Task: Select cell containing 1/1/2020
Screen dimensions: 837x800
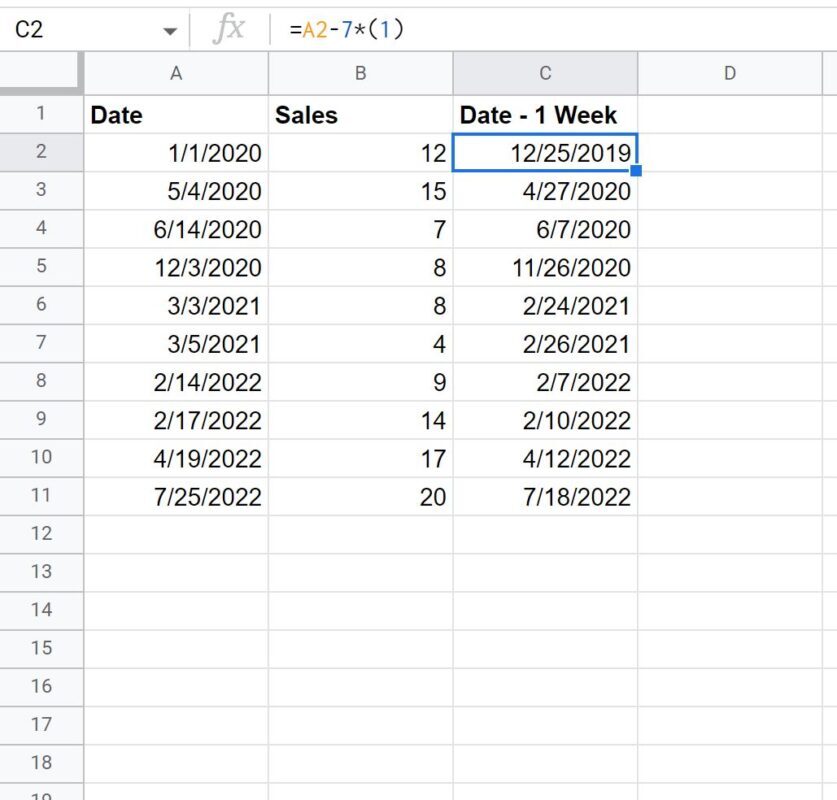Action: pos(176,153)
